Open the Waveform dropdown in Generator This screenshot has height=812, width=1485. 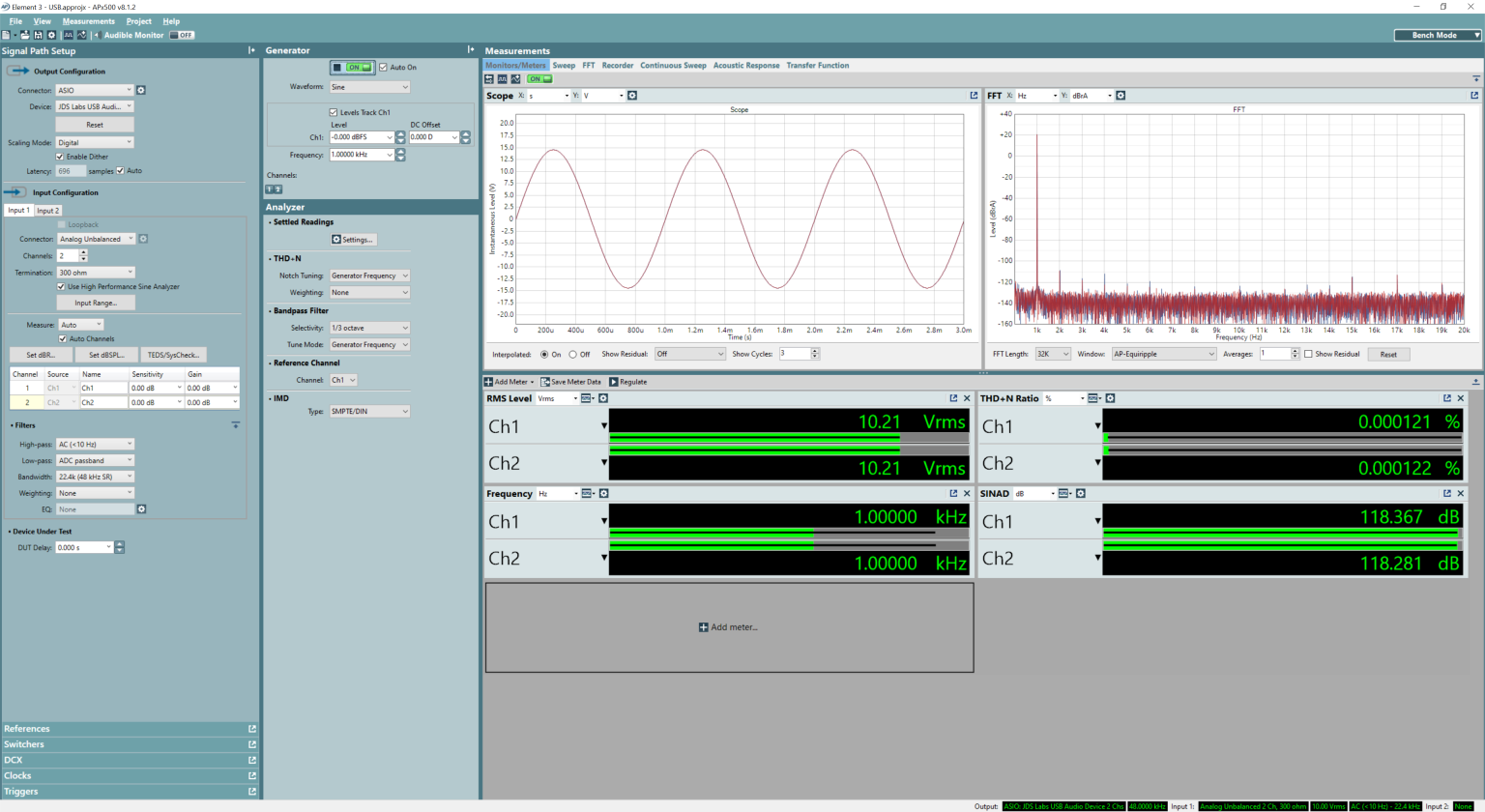click(x=368, y=86)
